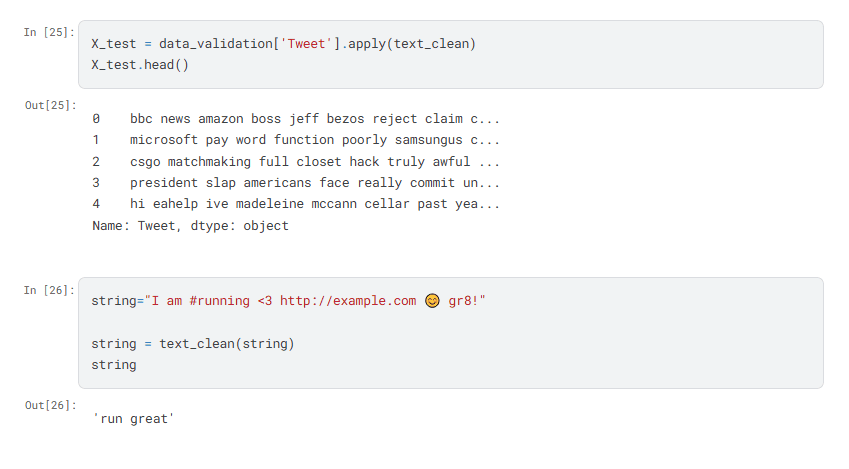This screenshot has height=469, width=849.
Task: Select output row 3 about president
Action: coord(296,183)
